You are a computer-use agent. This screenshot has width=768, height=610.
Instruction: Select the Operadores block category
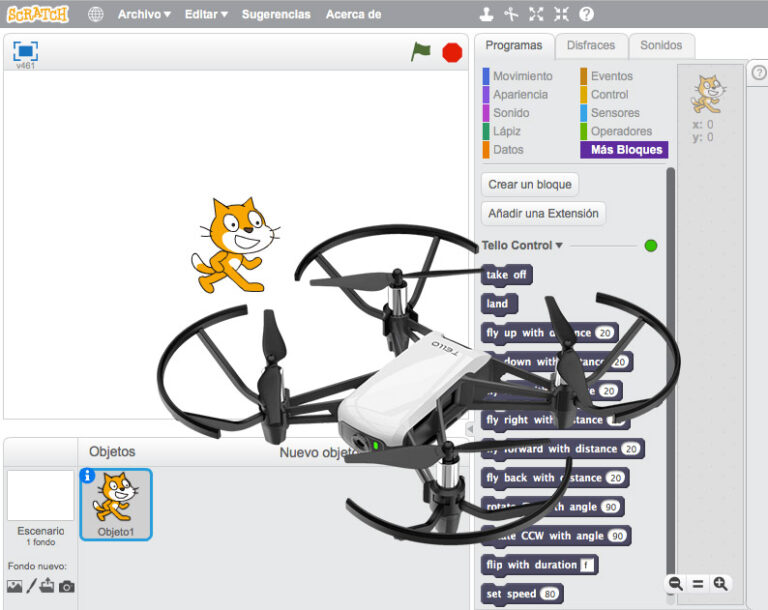[617, 131]
